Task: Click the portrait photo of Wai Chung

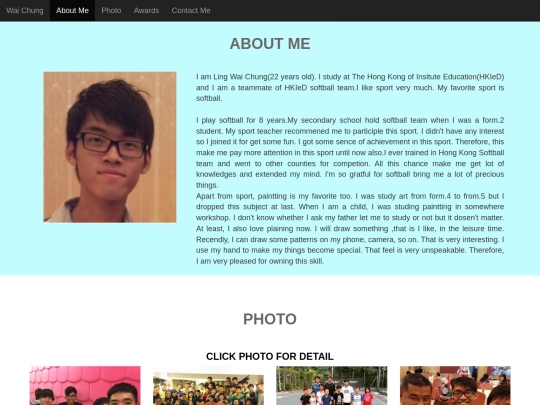Action: tap(110, 147)
